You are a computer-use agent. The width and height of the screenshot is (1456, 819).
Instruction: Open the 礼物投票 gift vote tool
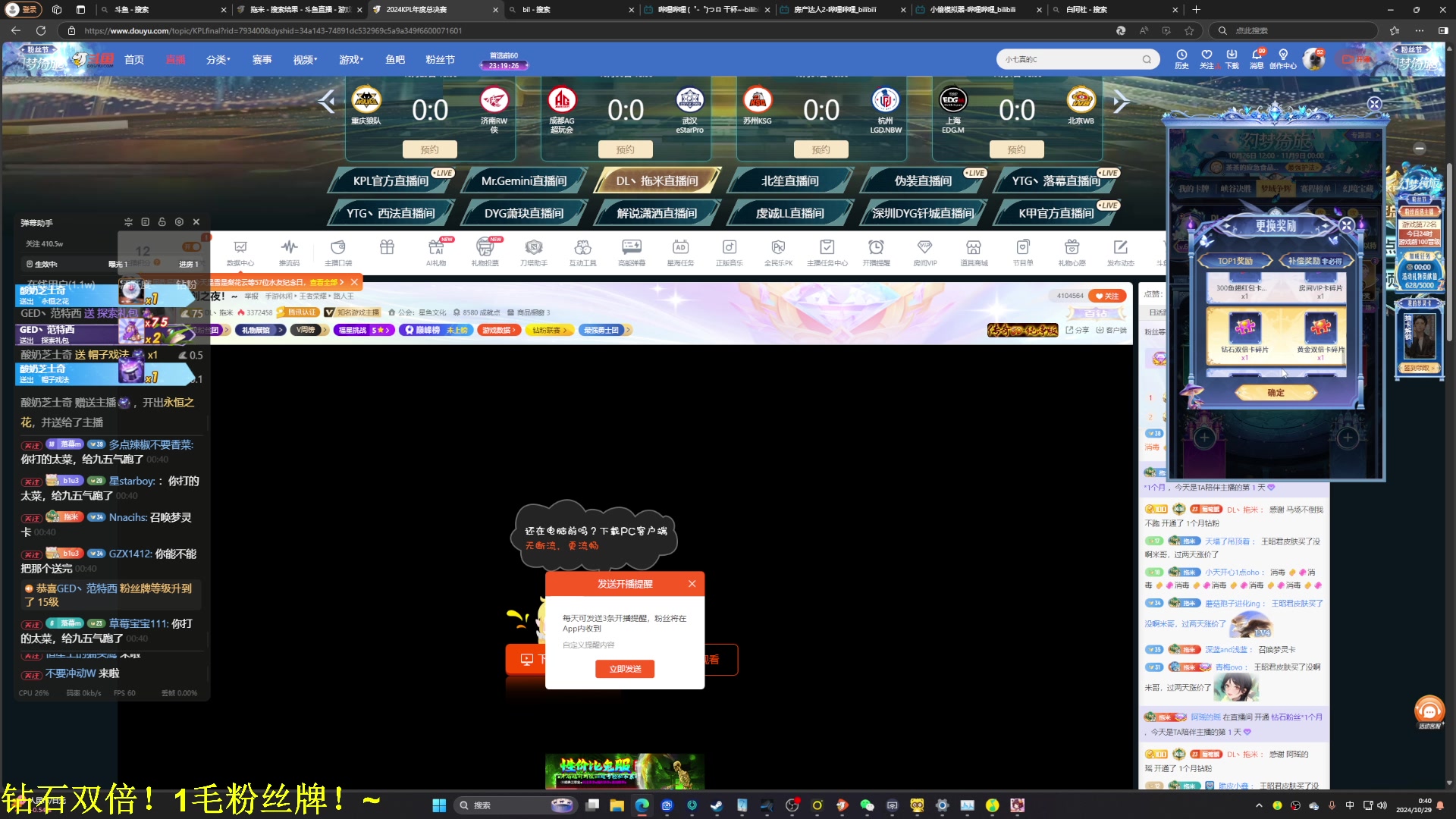485,253
